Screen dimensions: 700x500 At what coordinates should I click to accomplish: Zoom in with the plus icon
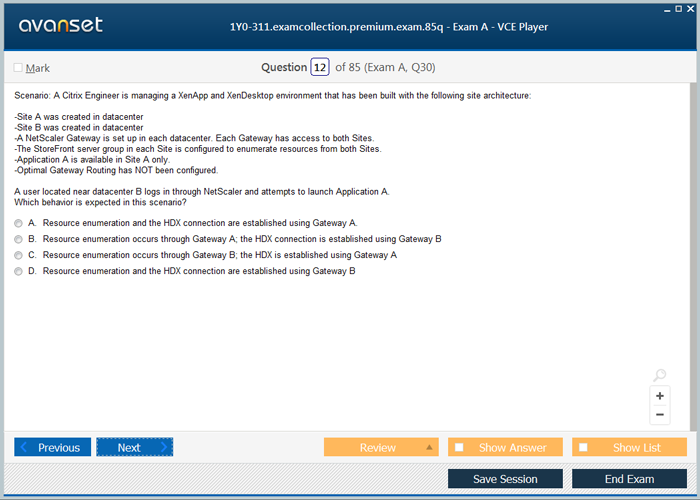click(x=659, y=395)
